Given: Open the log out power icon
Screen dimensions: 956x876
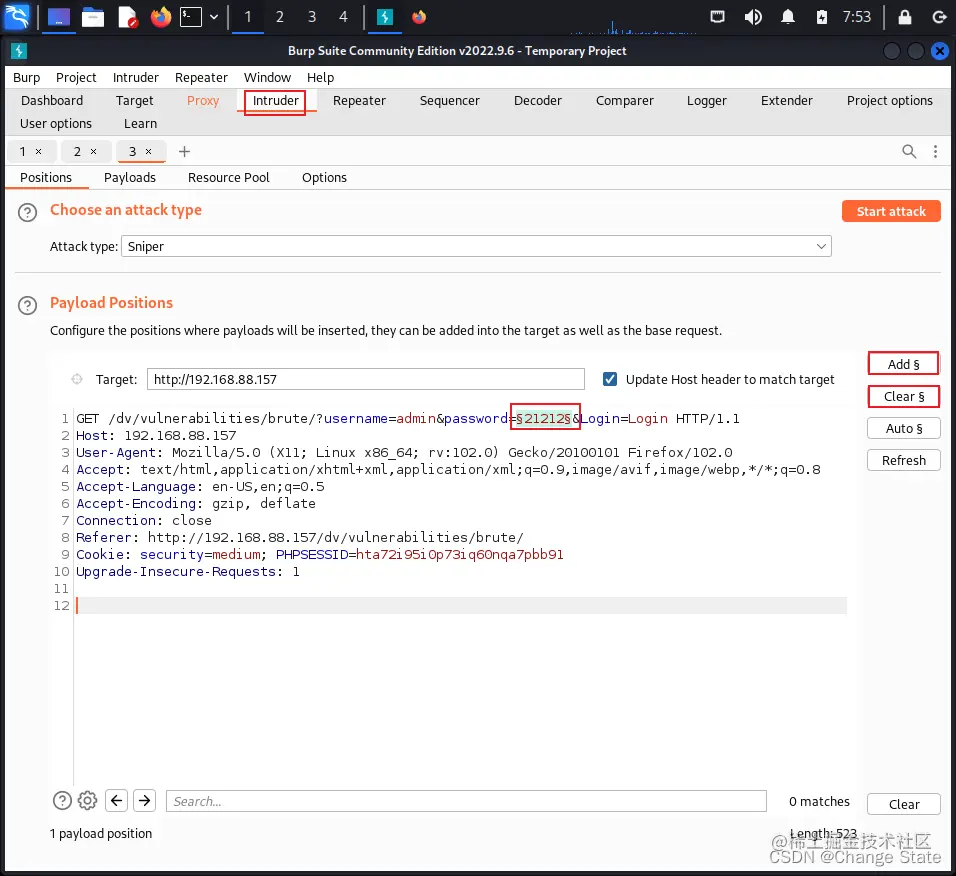Looking at the screenshot, I should (x=939, y=17).
